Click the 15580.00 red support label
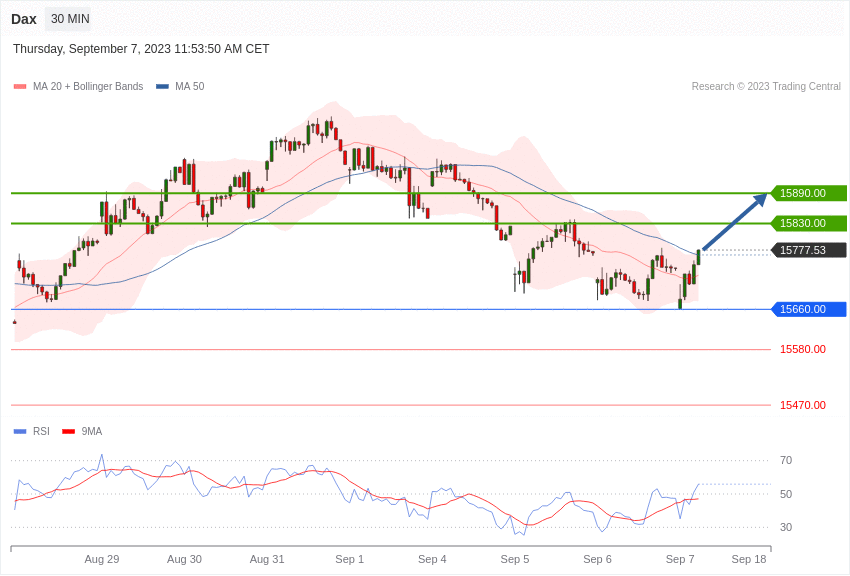Image resolution: width=850 pixels, height=576 pixels. point(803,349)
